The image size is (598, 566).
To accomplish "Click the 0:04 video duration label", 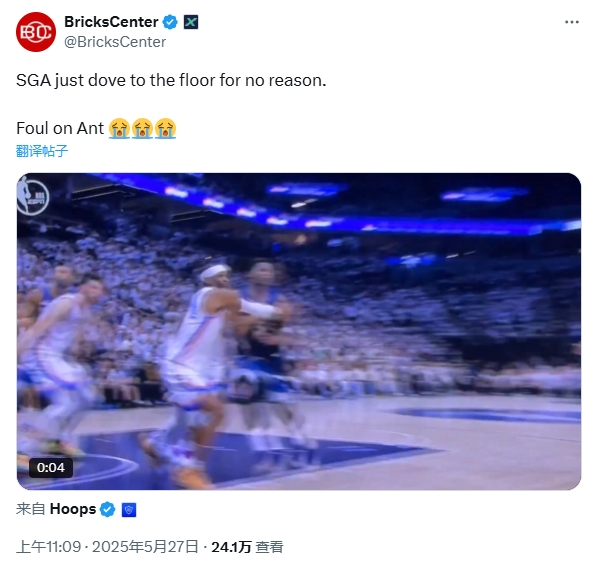I will coord(51,468).
